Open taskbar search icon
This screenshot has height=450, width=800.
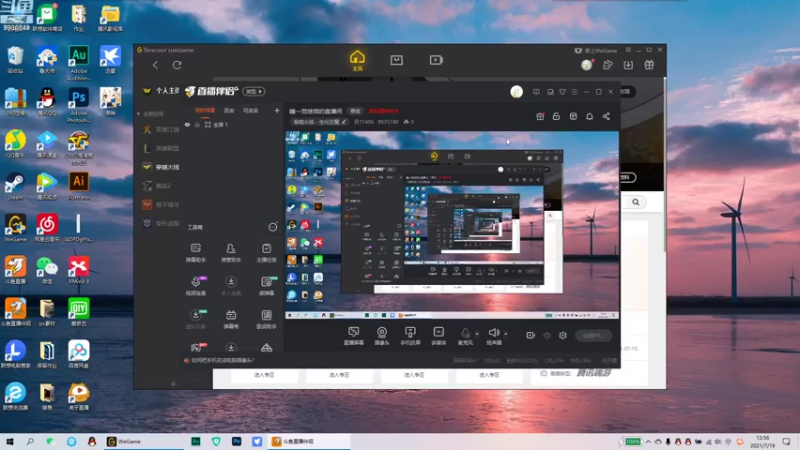(x=30, y=441)
